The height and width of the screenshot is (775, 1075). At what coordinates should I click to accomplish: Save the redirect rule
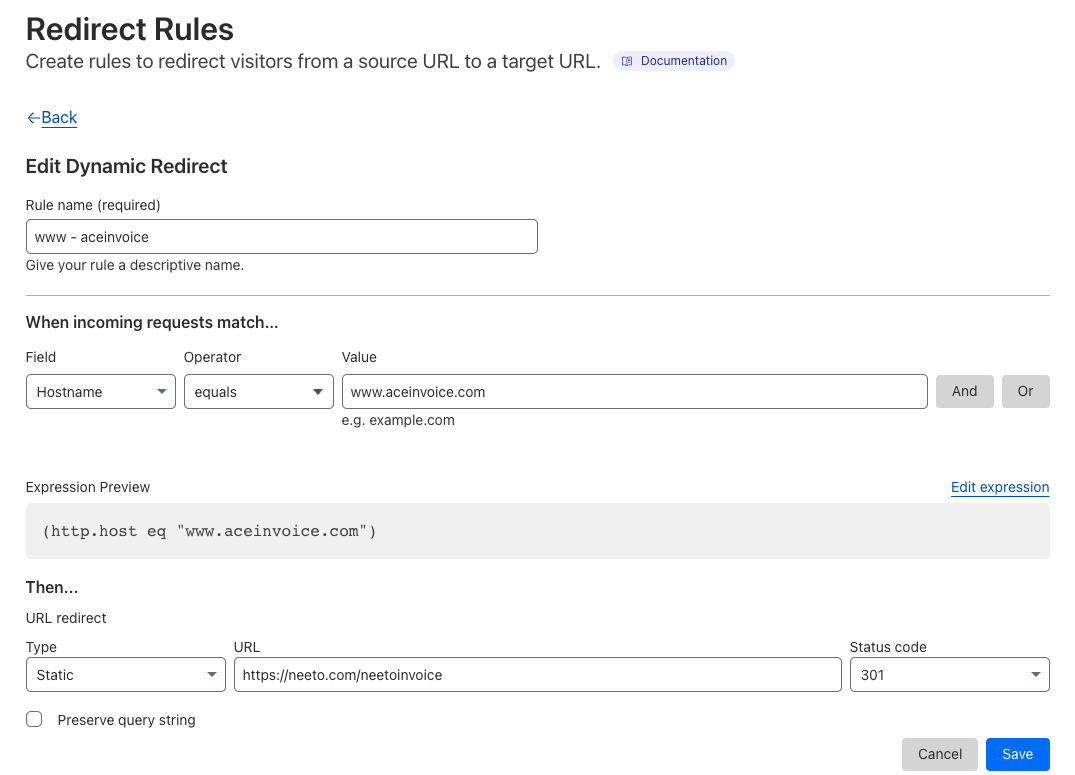[x=1017, y=754]
